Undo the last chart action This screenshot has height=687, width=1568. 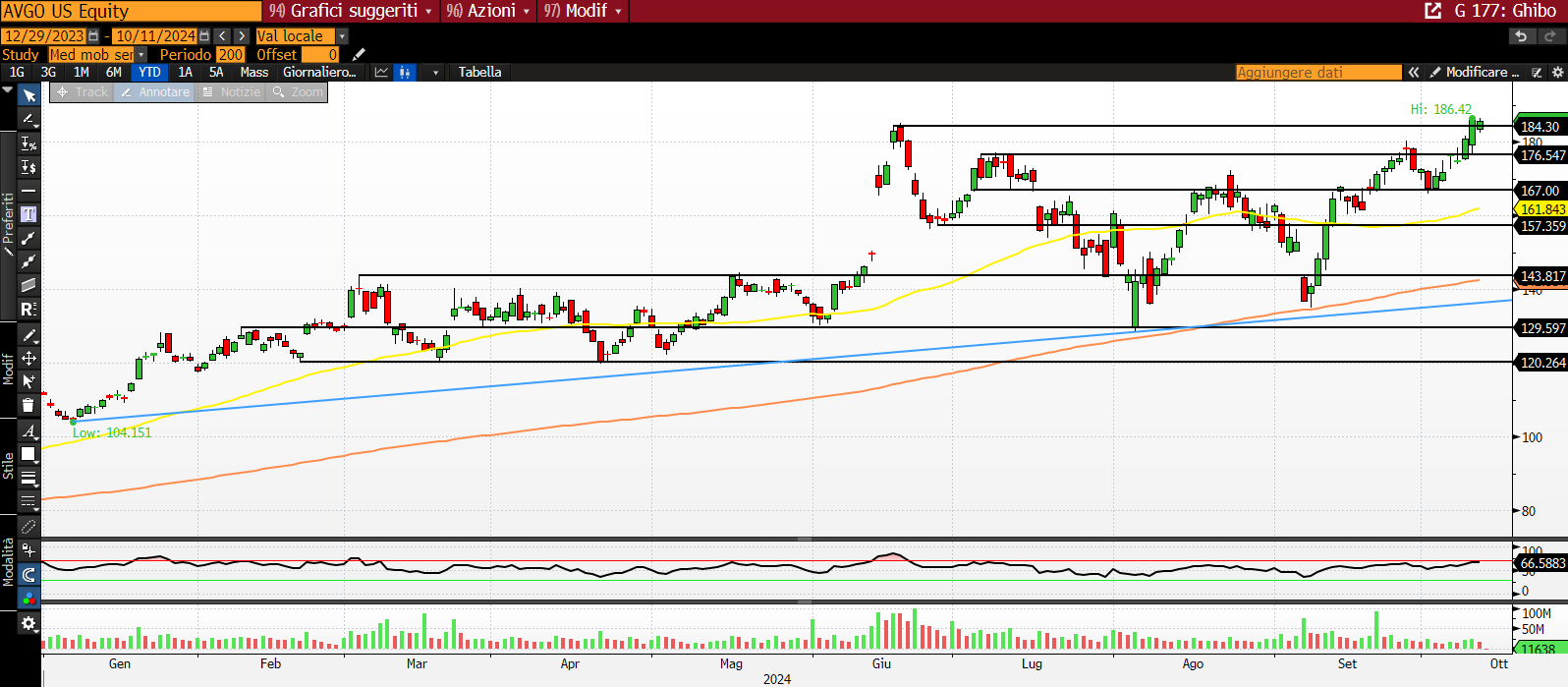[x=1521, y=36]
